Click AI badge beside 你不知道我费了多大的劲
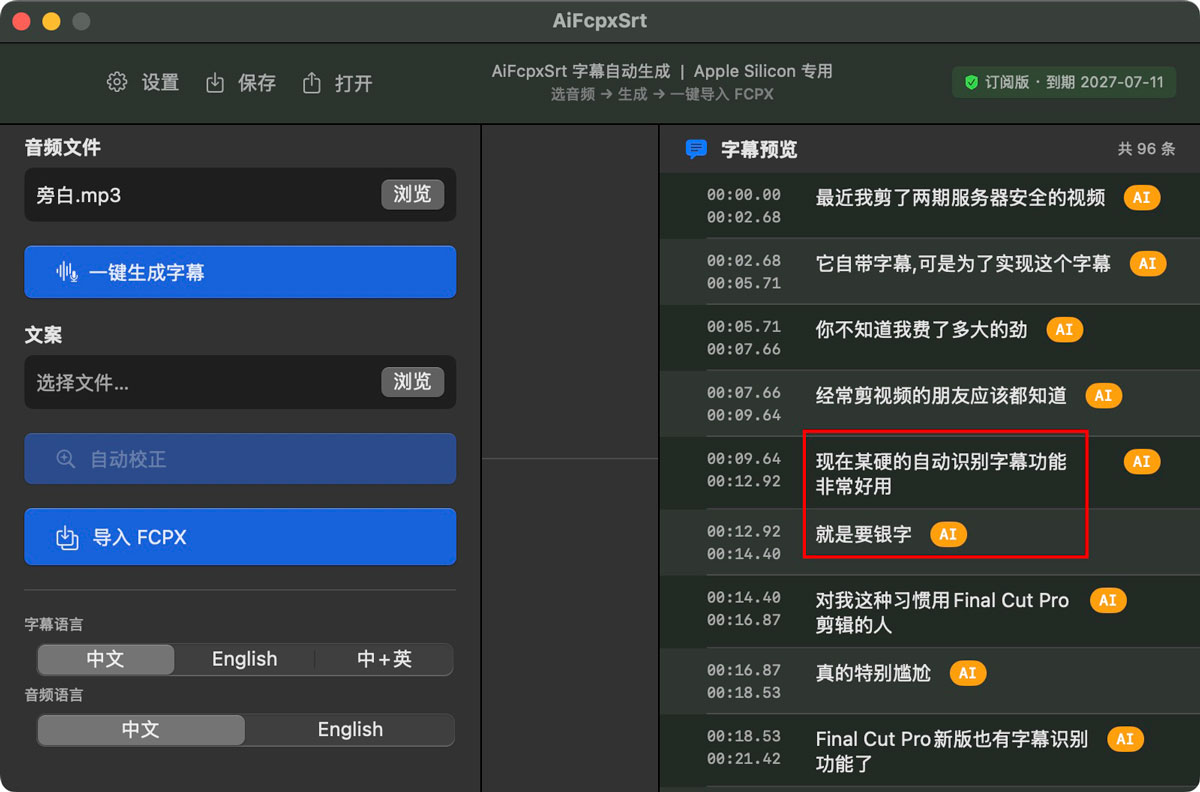 coord(1064,330)
